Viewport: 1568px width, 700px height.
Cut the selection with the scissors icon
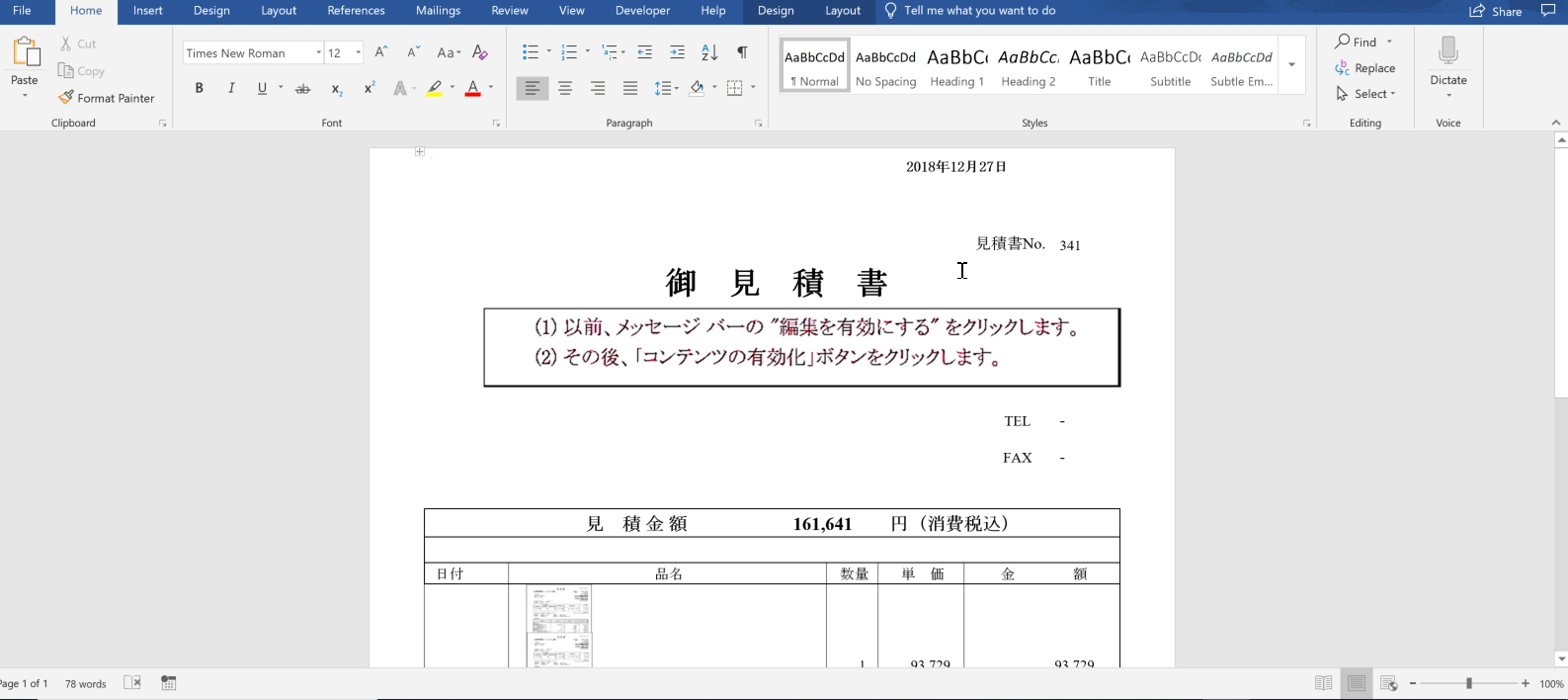tap(66, 44)
